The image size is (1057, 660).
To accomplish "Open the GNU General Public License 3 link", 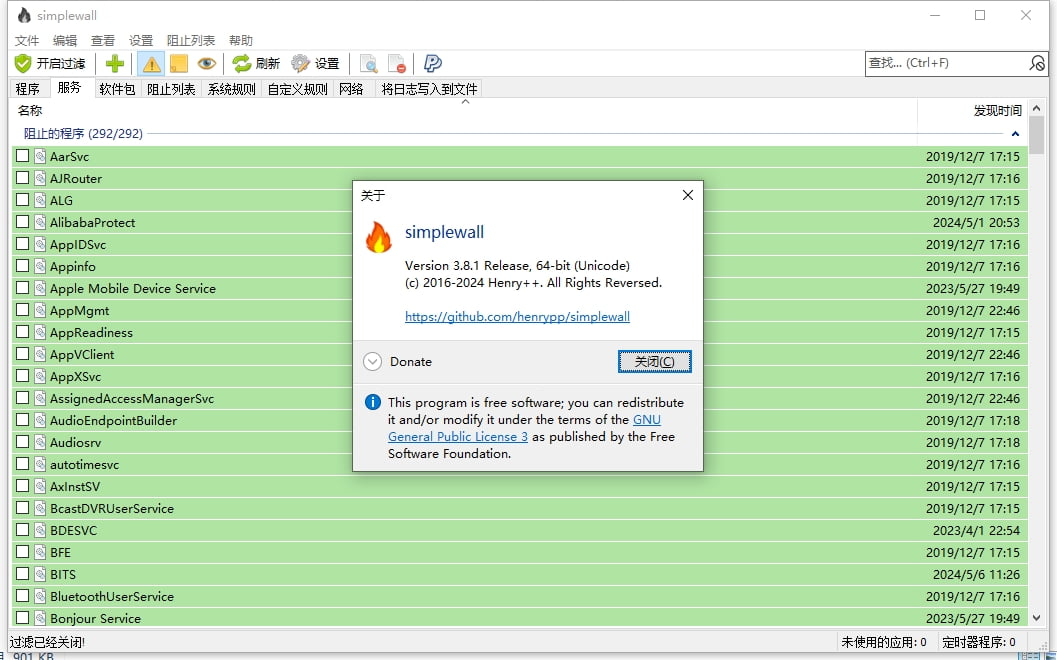I will [x=524, y=428].
